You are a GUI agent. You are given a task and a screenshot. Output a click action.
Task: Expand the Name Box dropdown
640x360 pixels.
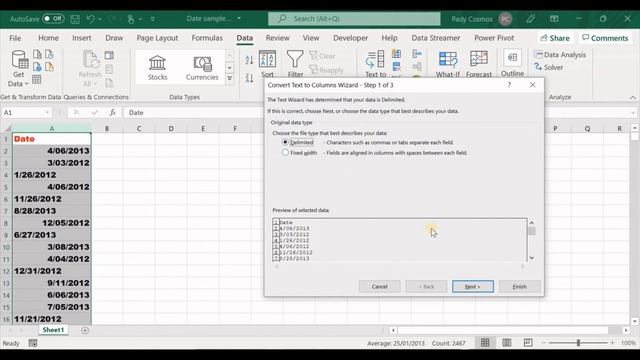(x=47, y=113)
